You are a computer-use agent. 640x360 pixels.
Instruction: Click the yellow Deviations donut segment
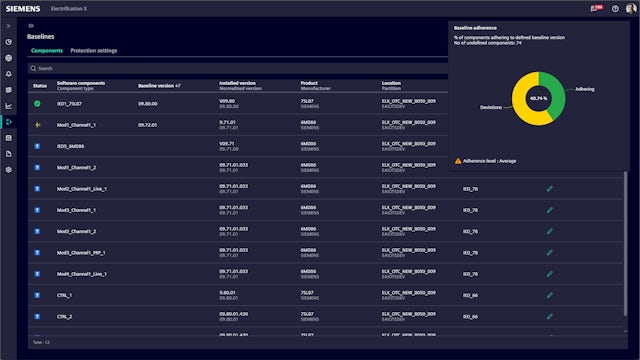click(520, 102)
